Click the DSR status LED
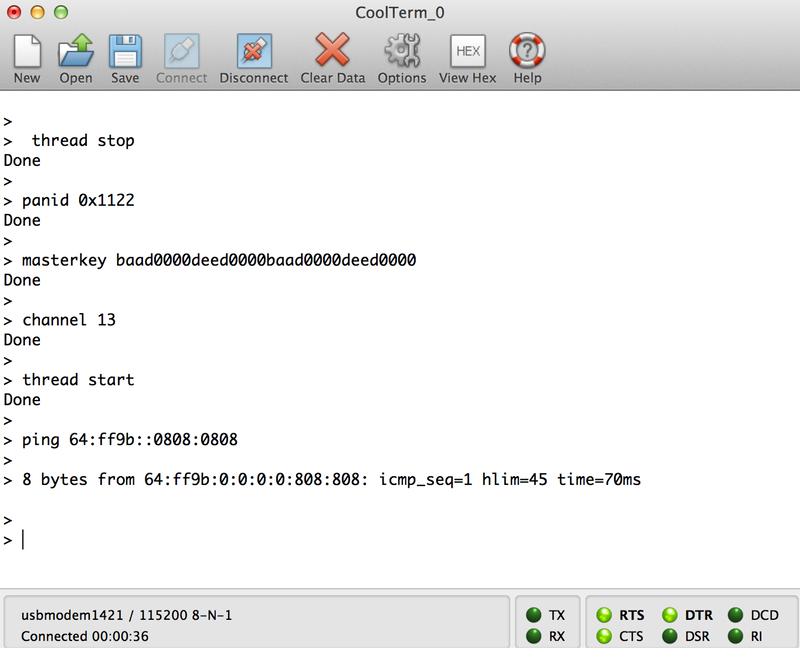Image resolution: width=800 pixels, height=648 pixels. pos(670,636)
